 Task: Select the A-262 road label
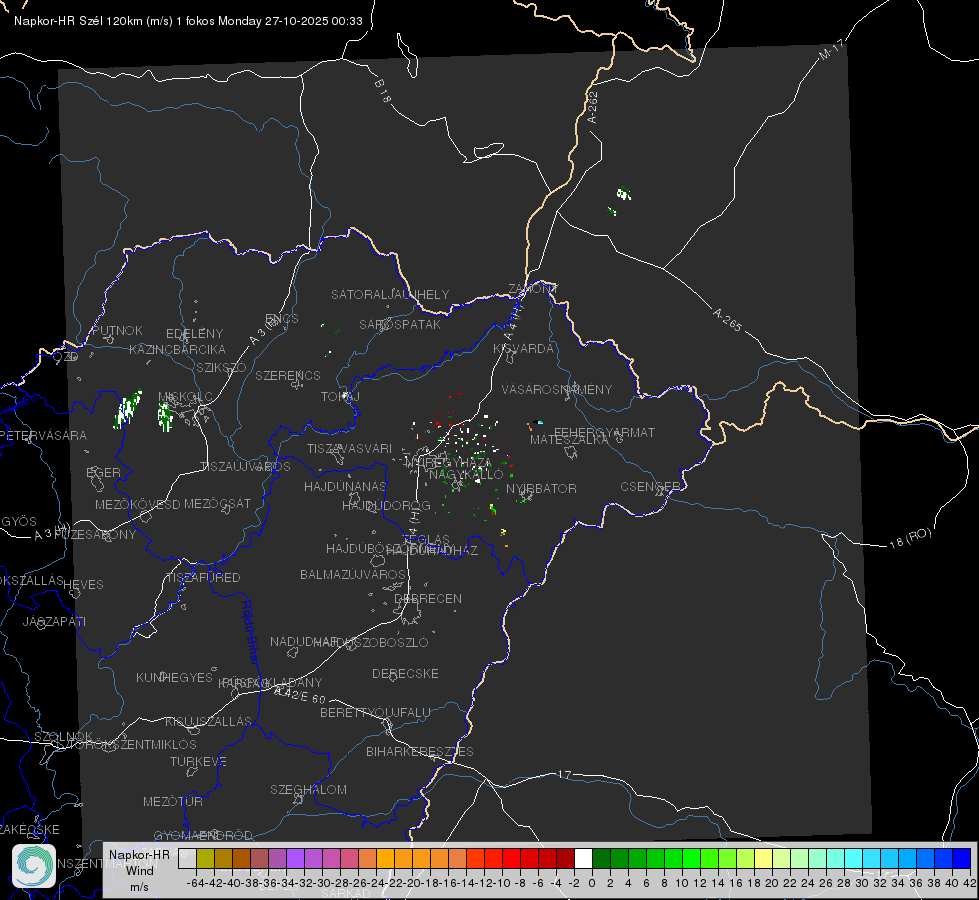click(x=593, y=107)
